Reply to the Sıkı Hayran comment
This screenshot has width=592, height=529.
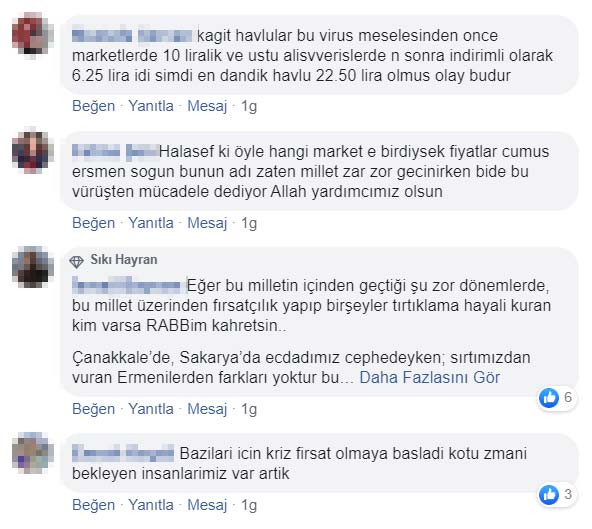coord(151,409)
